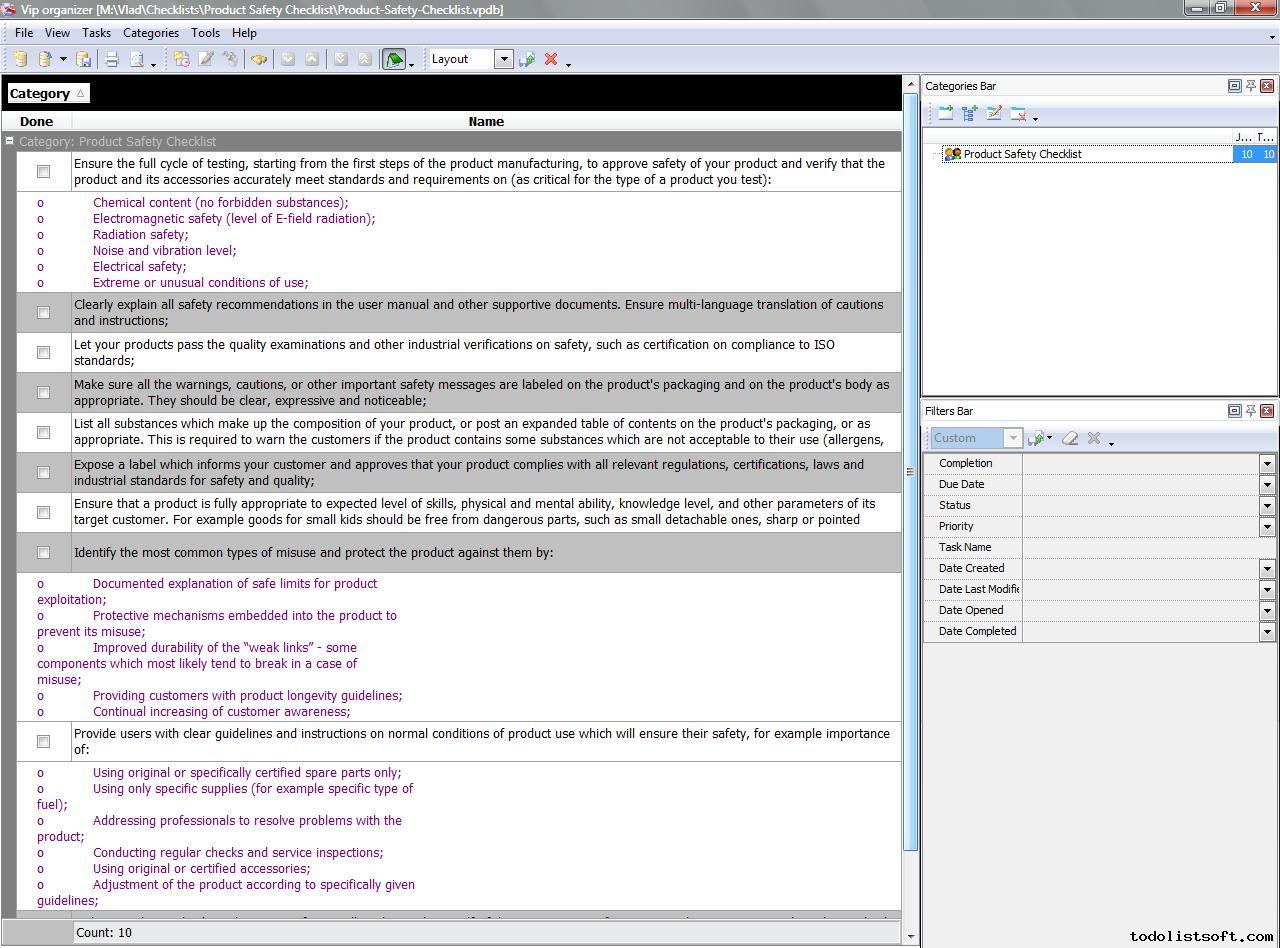The width and height of the screenshot is (1280, 948).
Task: Open the Layout dropdown in toolbar
Action: [504, 59]
